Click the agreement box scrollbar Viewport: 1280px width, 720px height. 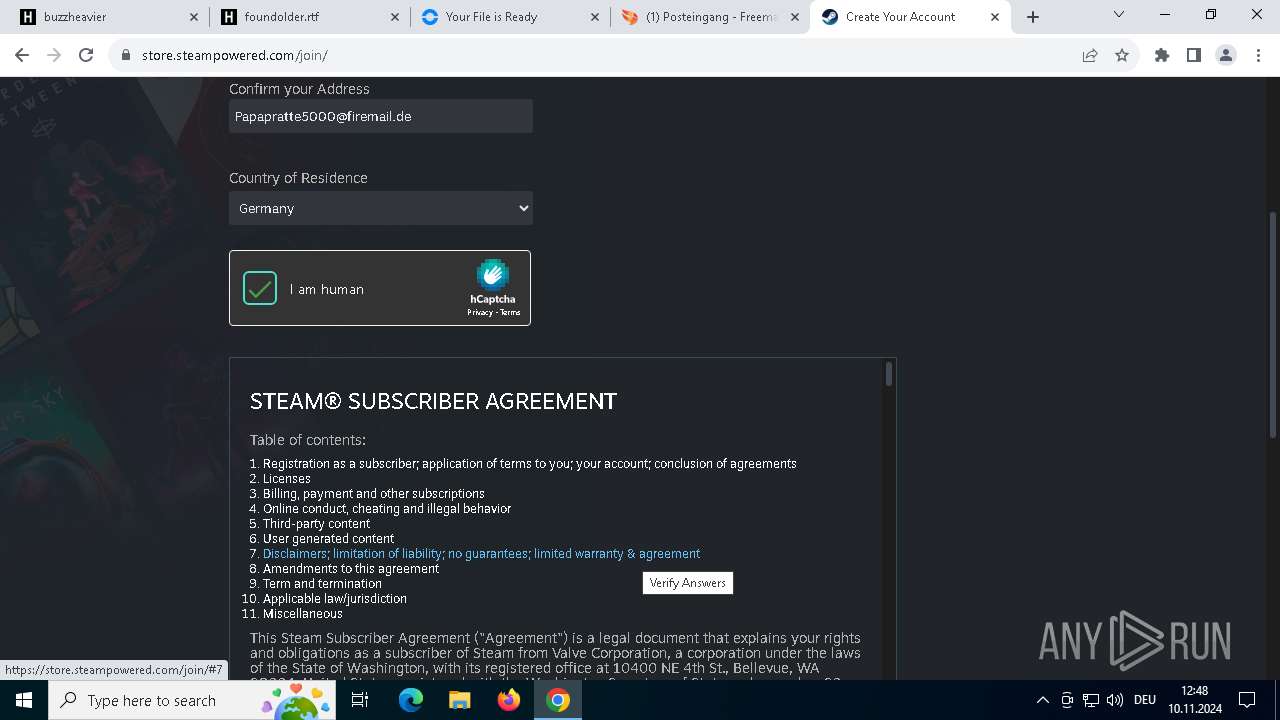[889, 373]
